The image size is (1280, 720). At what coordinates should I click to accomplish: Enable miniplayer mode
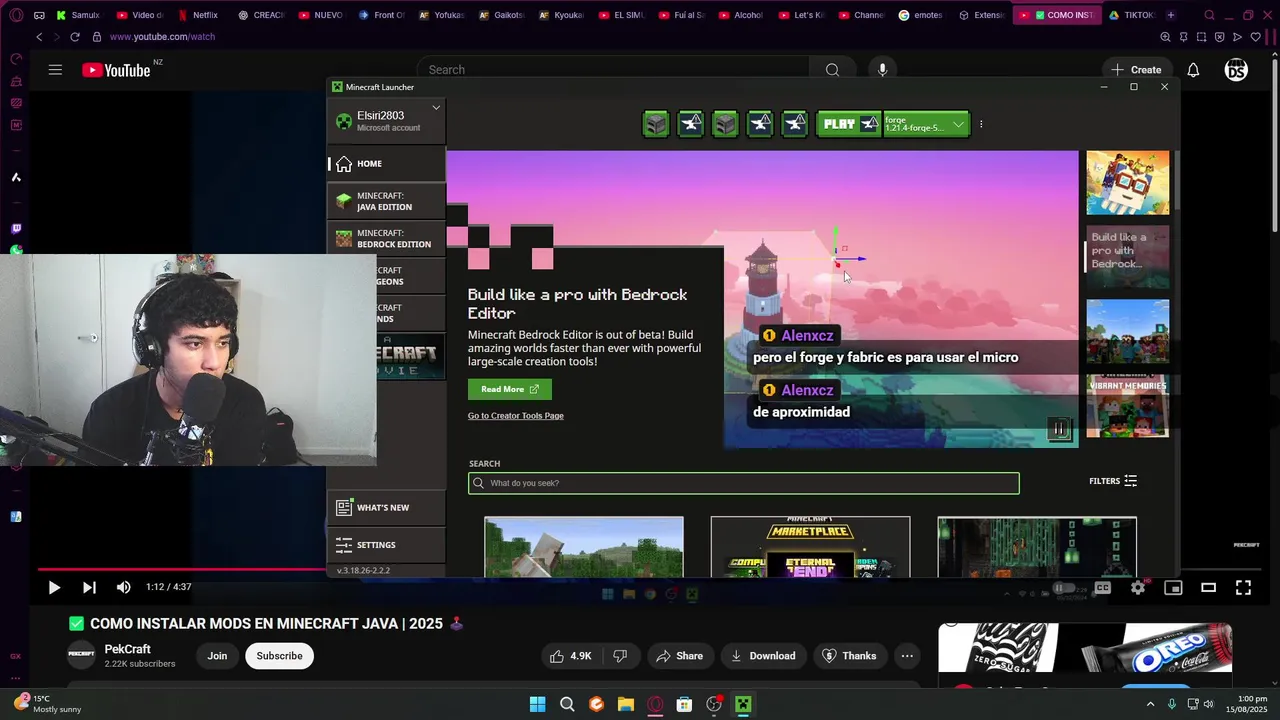(1173, 588)
